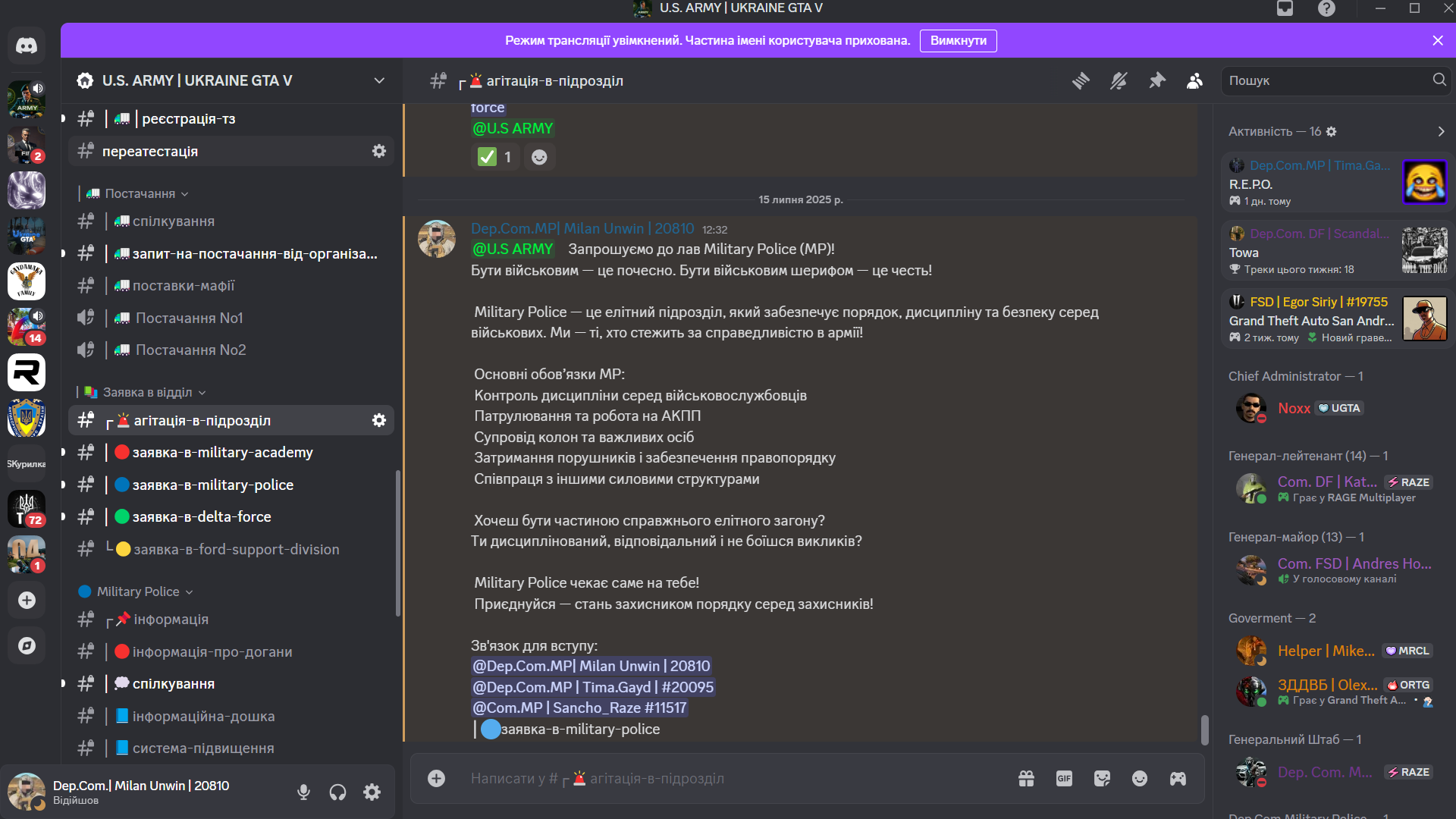Open settings gear for агітація-в-підрозділ channel

tap(379, 420)
